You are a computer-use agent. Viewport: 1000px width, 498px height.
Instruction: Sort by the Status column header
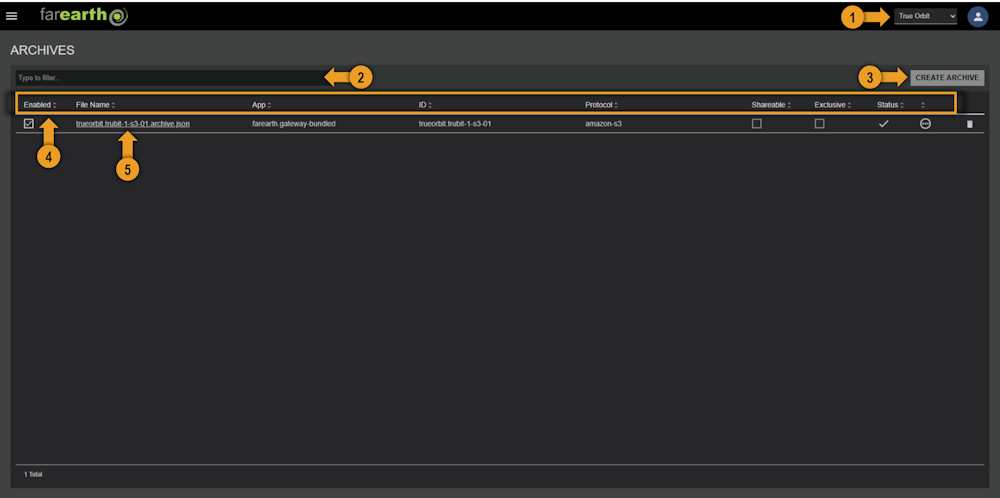[890, 105]
